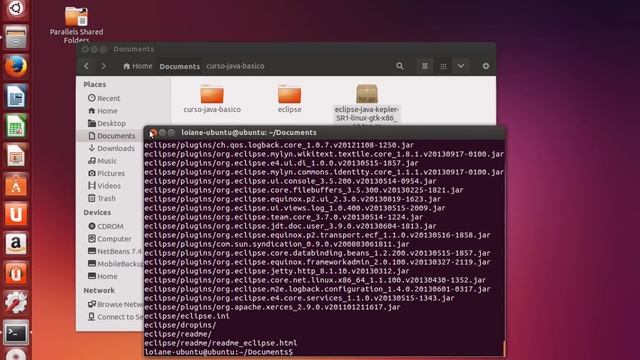Click Documents in the path bar
This screenshot has width=640, height=360.
tap(180, 66)
